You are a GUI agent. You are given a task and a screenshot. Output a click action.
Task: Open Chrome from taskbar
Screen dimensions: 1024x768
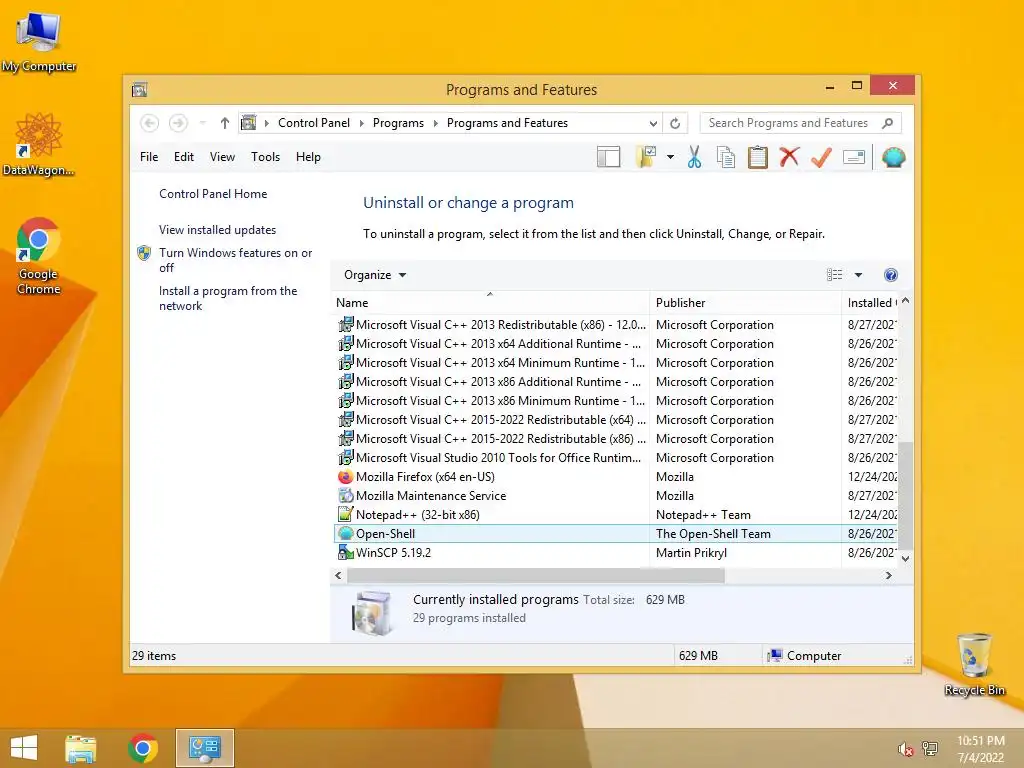[x=142, y=748]
